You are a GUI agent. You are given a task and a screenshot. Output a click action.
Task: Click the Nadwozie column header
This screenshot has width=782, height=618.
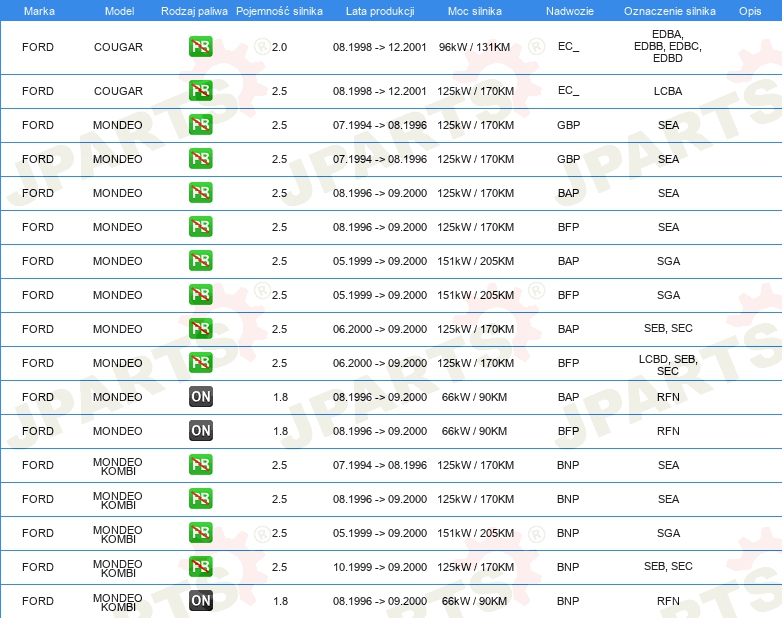570,11
